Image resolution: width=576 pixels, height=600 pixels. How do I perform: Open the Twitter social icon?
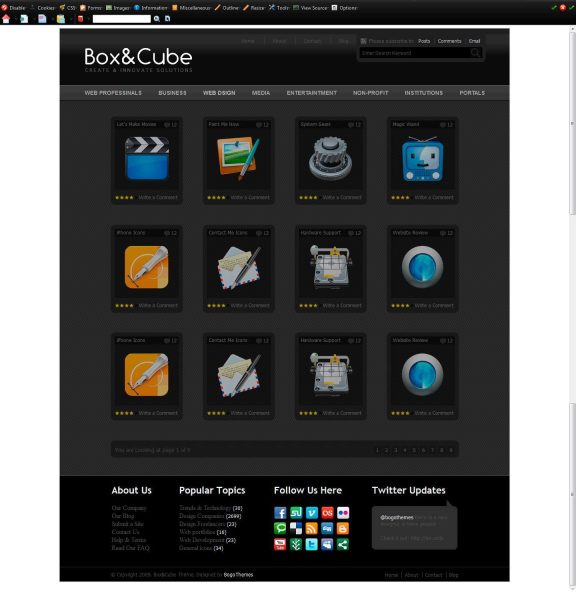pyautogui.click(x=312, y=544)
